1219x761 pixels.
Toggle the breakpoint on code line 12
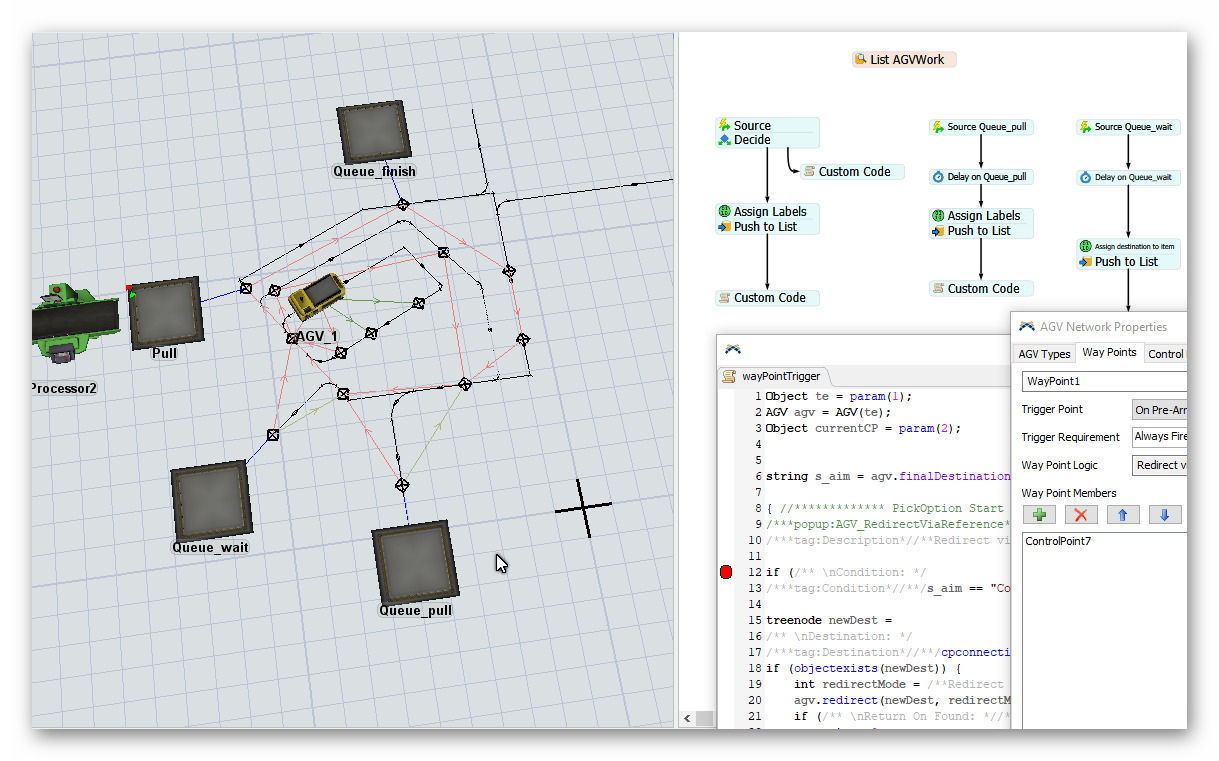[x=726, y=572]
